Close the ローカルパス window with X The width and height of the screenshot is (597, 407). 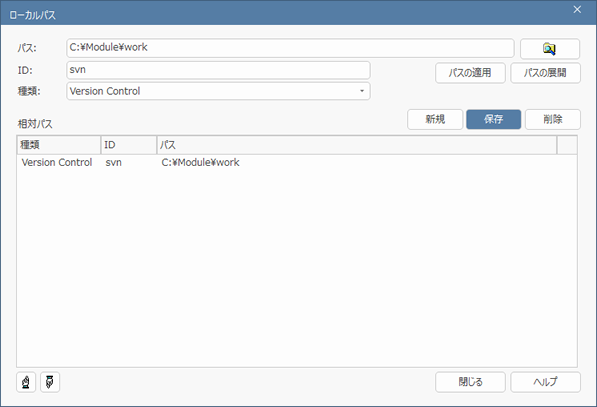point(577,10)
